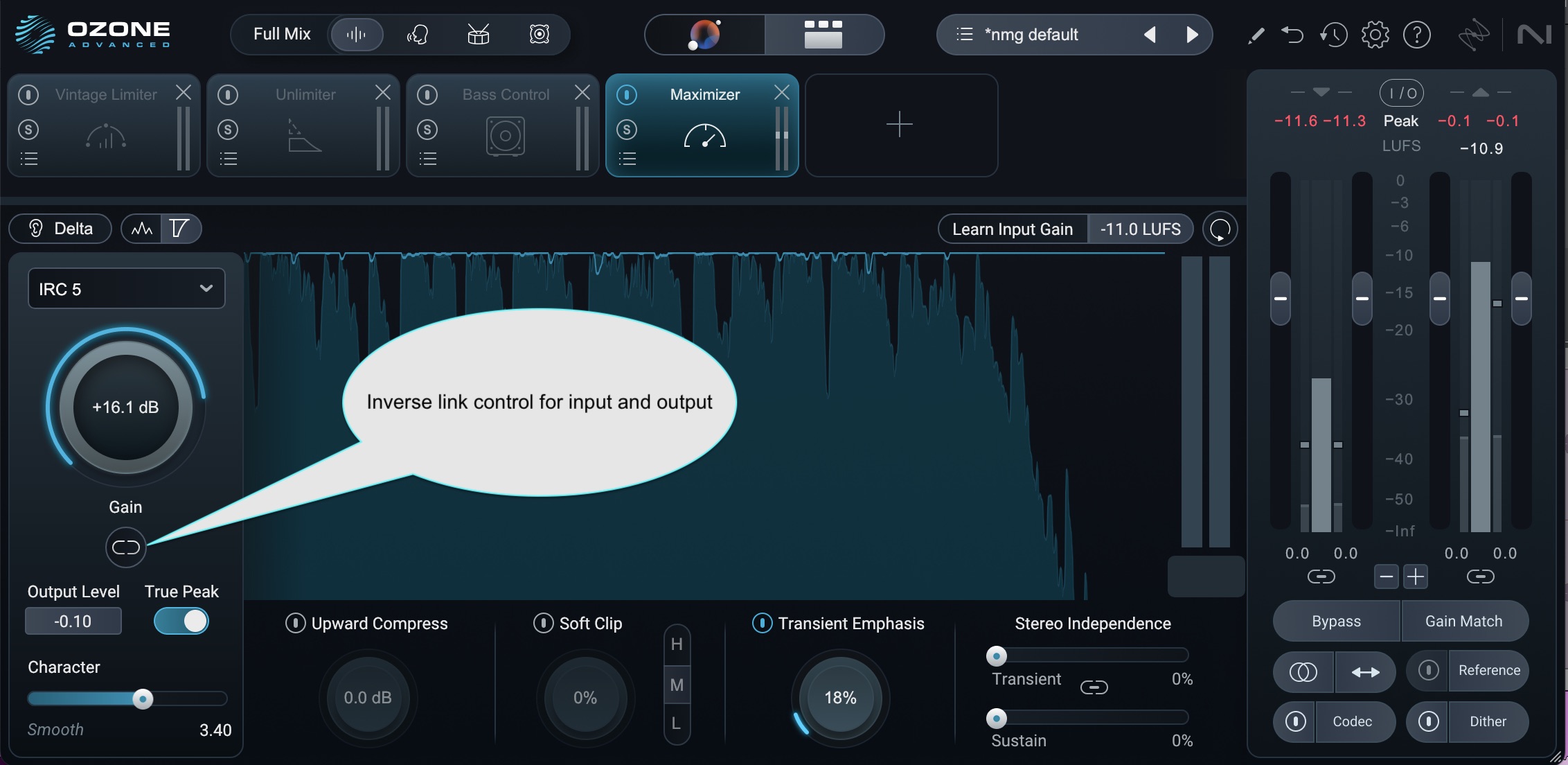1568x765 pixels.
Task: Link Transient and Sustain sliders
Action: click(1094, 687)
